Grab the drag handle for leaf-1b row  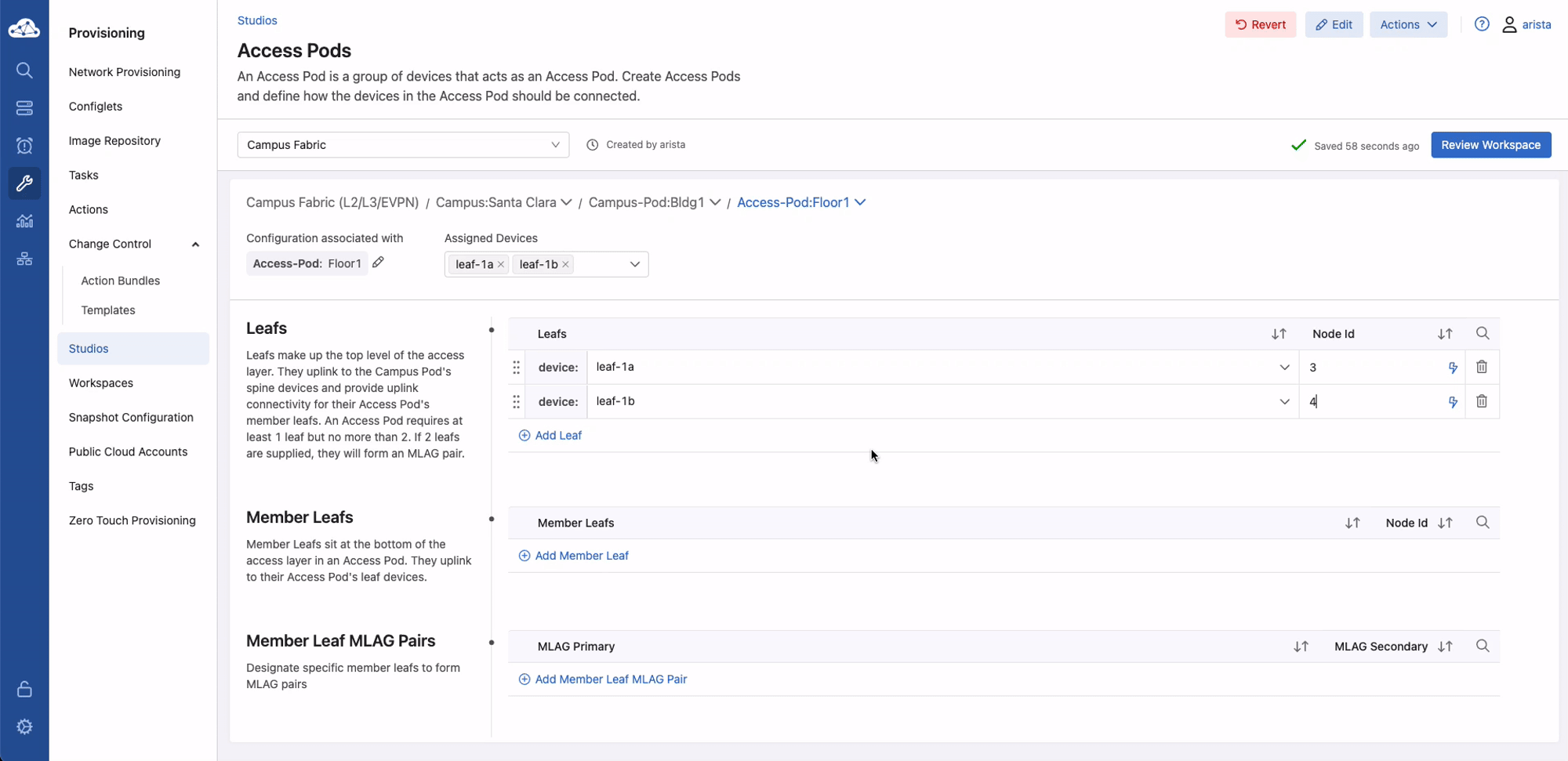coord(516,401)
